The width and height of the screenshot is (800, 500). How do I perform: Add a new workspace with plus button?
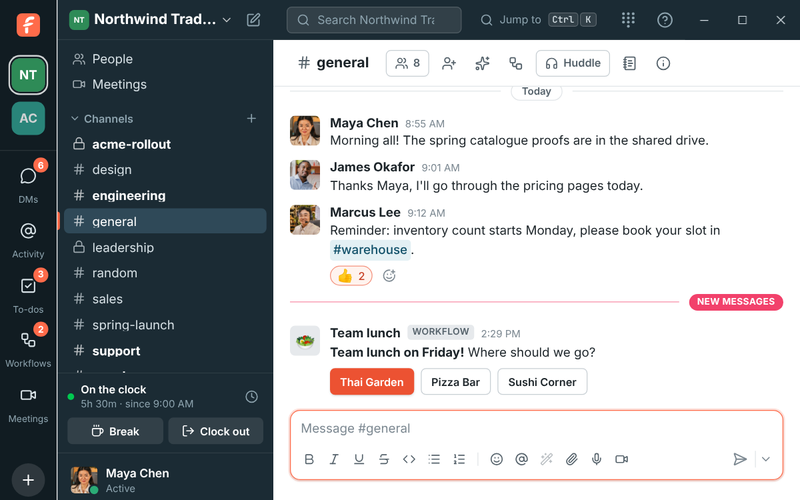(28, 480)
